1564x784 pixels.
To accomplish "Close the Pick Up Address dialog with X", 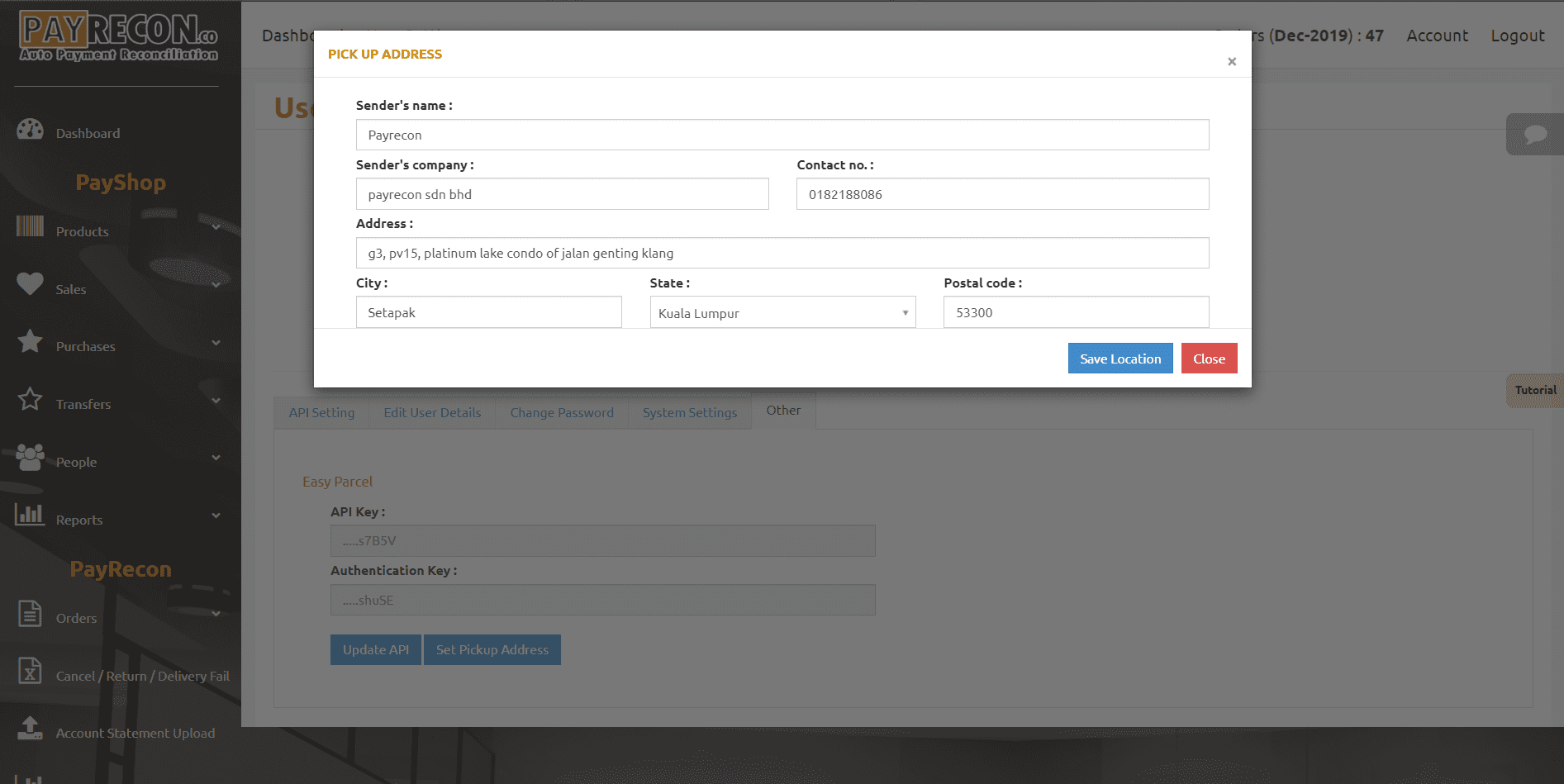I will (x=1232, y=61).
